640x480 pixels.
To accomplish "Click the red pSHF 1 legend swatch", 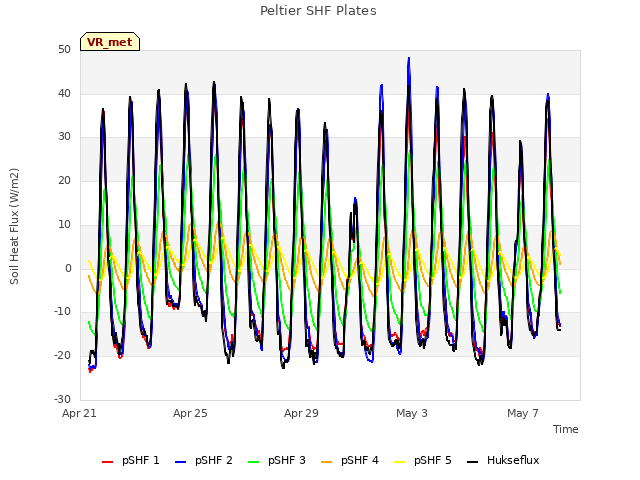I will pyautogui.click(x=107, y=462).
